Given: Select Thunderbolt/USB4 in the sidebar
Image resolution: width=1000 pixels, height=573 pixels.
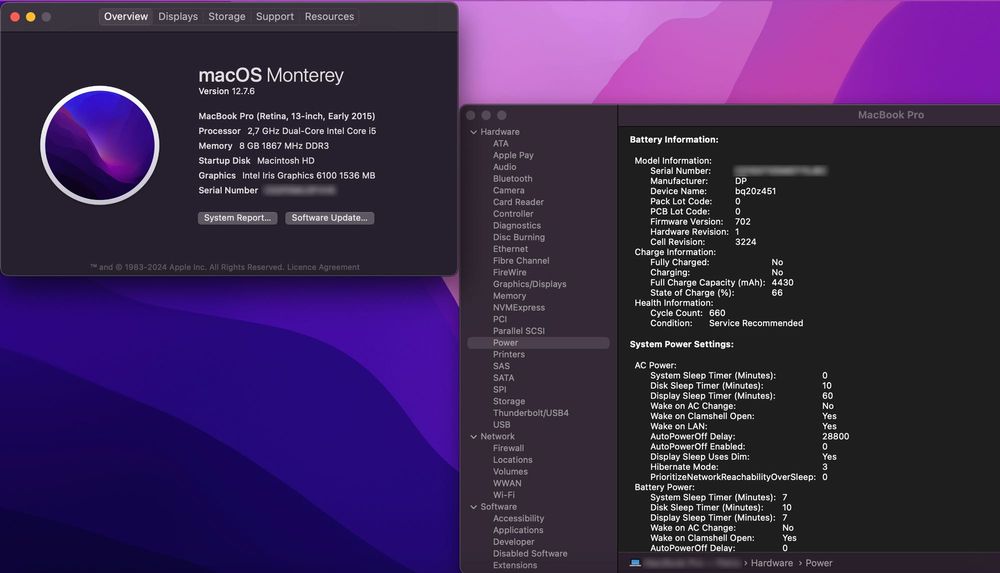Looking at the screenshot, I should pos(531,413).
